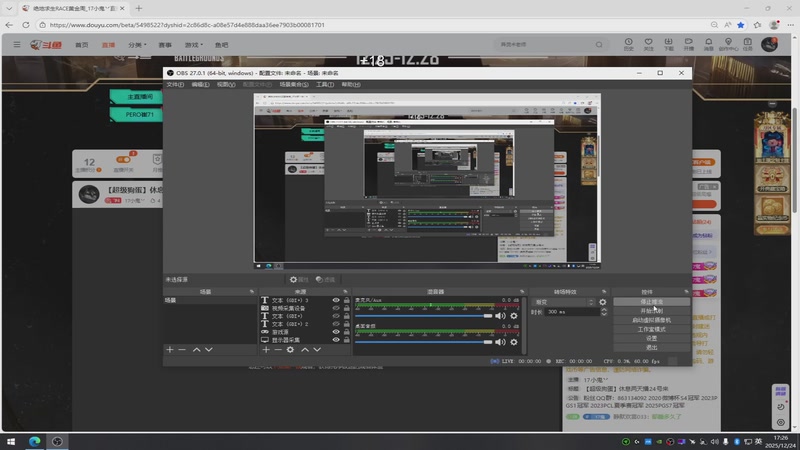
Task: Click the mixer panel vertical scrollbar
Action: (x=524, y=325)
